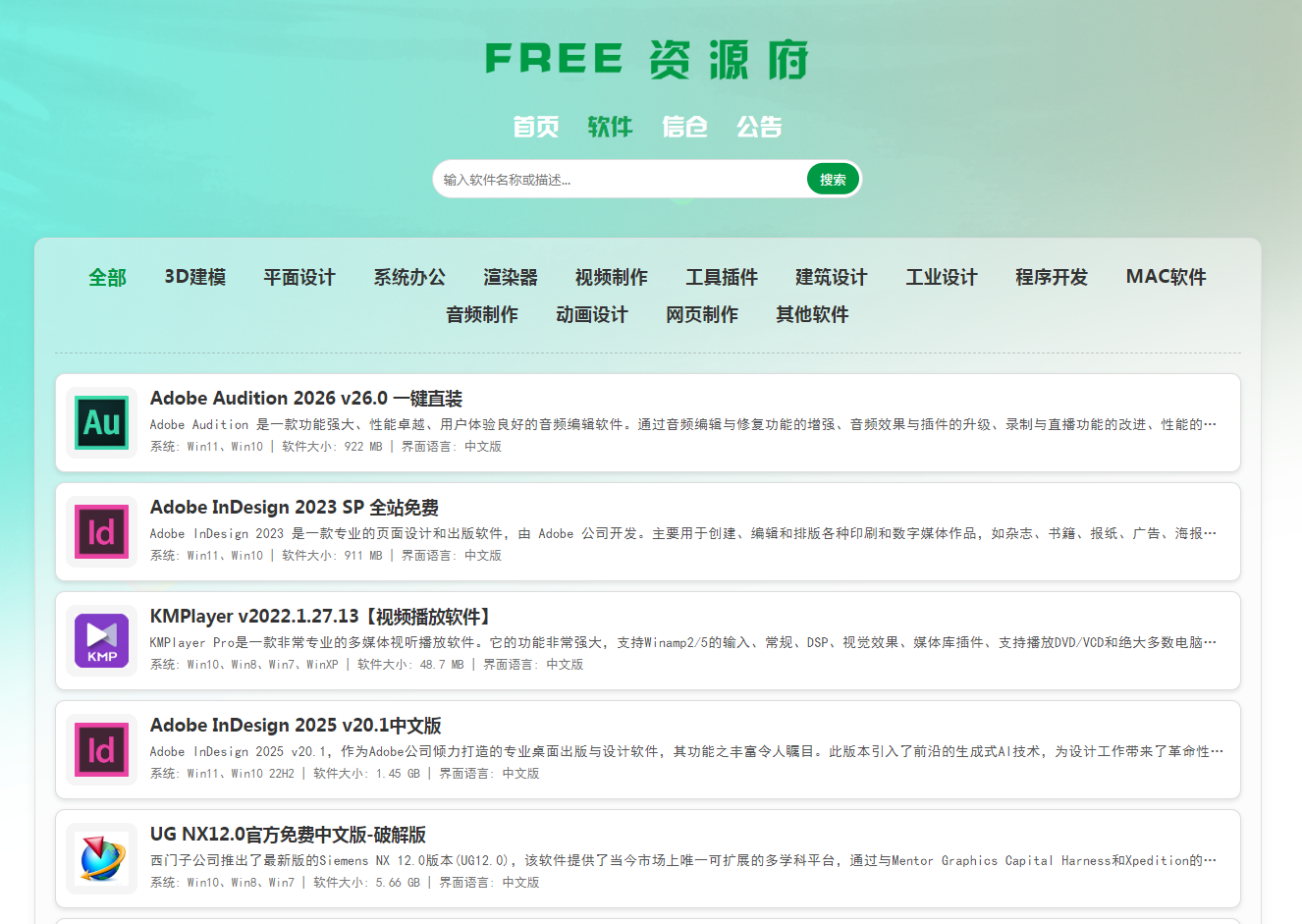Select the 全部 category tab

pyautogui.click(x=108, y=278)
